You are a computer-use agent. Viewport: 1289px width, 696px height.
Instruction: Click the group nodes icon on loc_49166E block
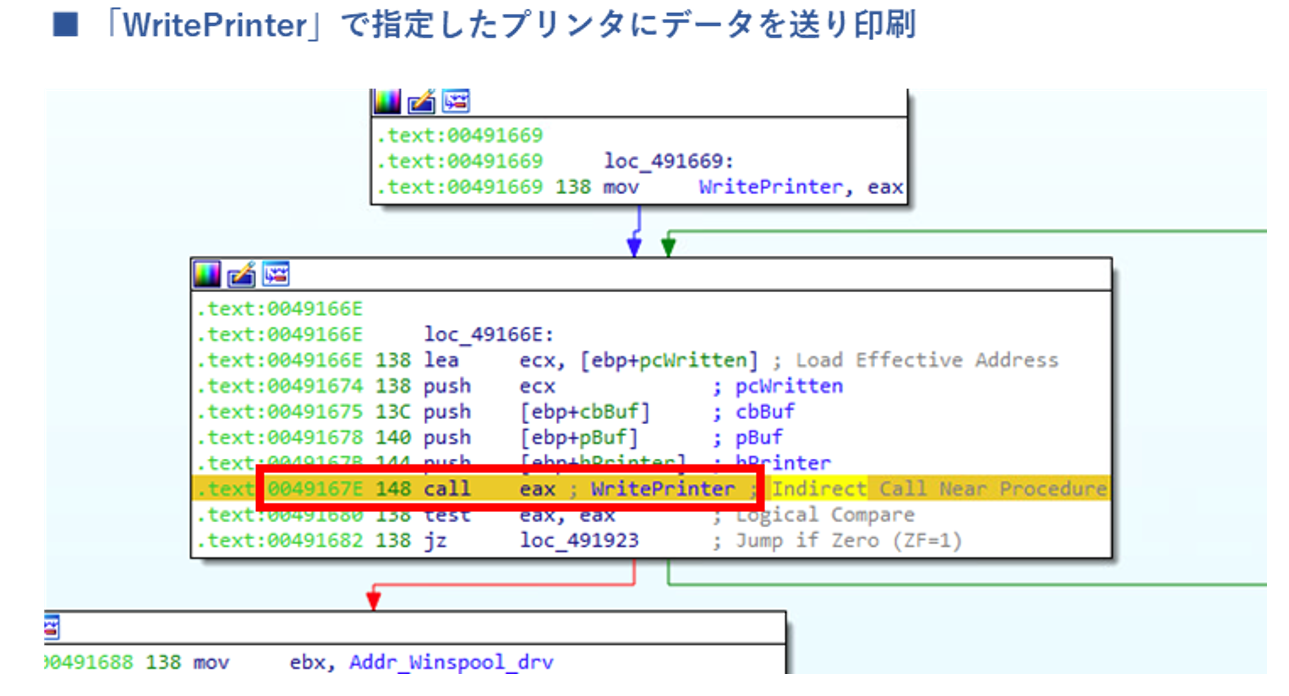[275, 274]
